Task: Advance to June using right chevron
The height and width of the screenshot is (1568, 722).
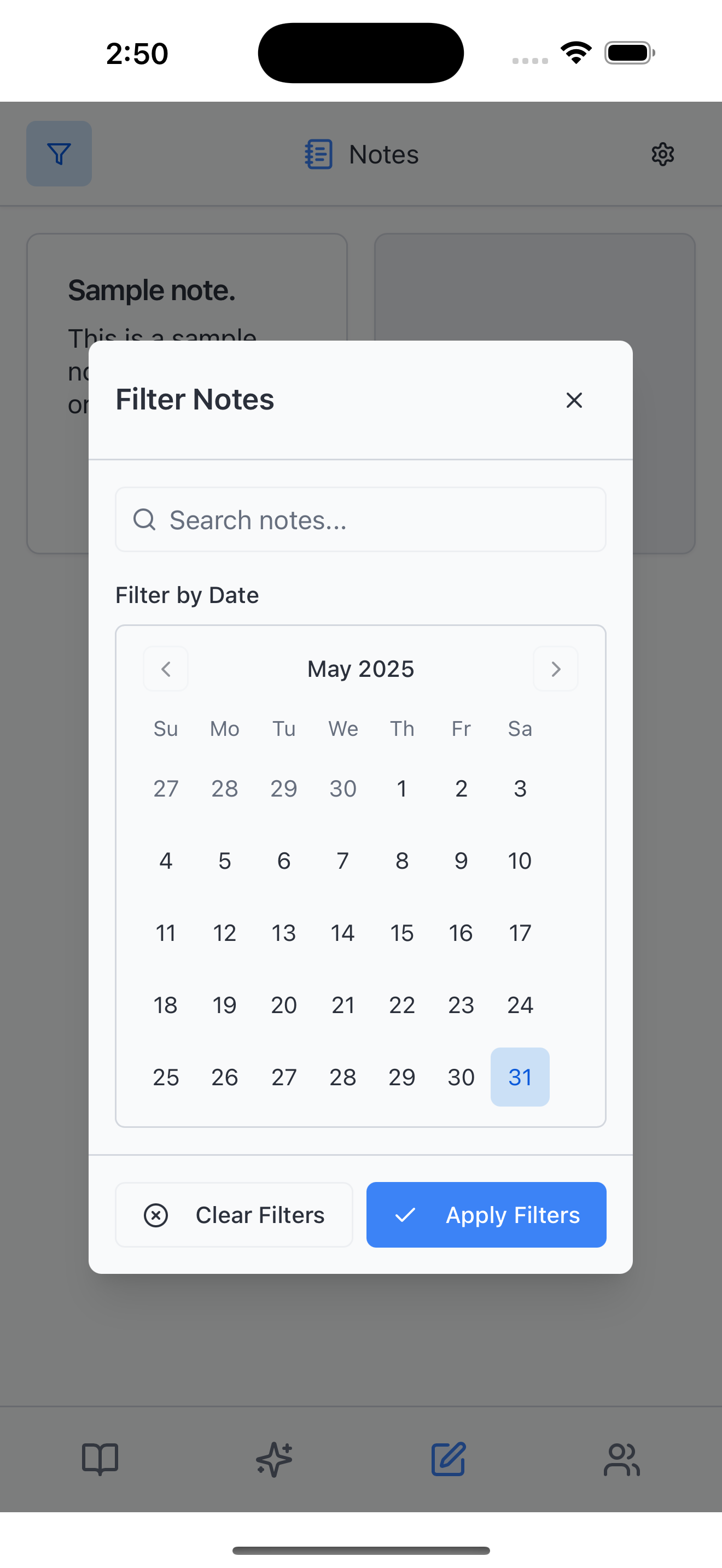Action: (x=555, y=669)
